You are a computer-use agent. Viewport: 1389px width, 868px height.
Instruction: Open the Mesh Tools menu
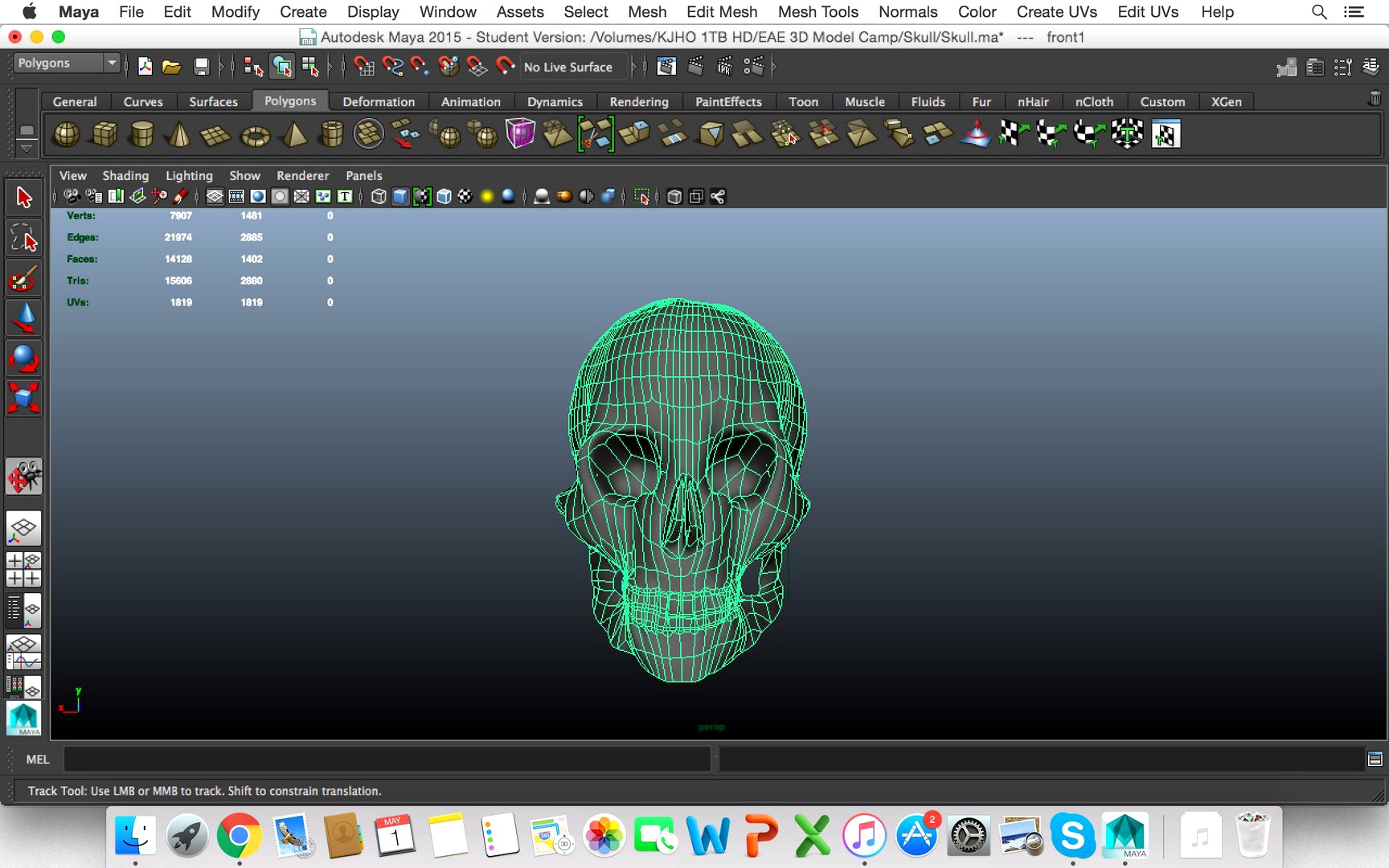pyautogui.click(x=817, y=12)
